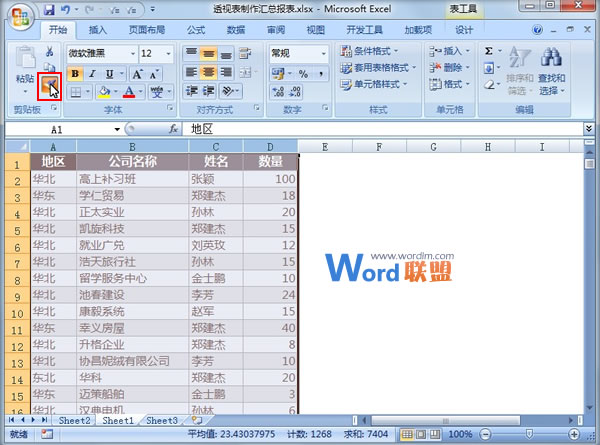Apply yellow fill color bucket
600x445 pixels.
click(104, 92)
